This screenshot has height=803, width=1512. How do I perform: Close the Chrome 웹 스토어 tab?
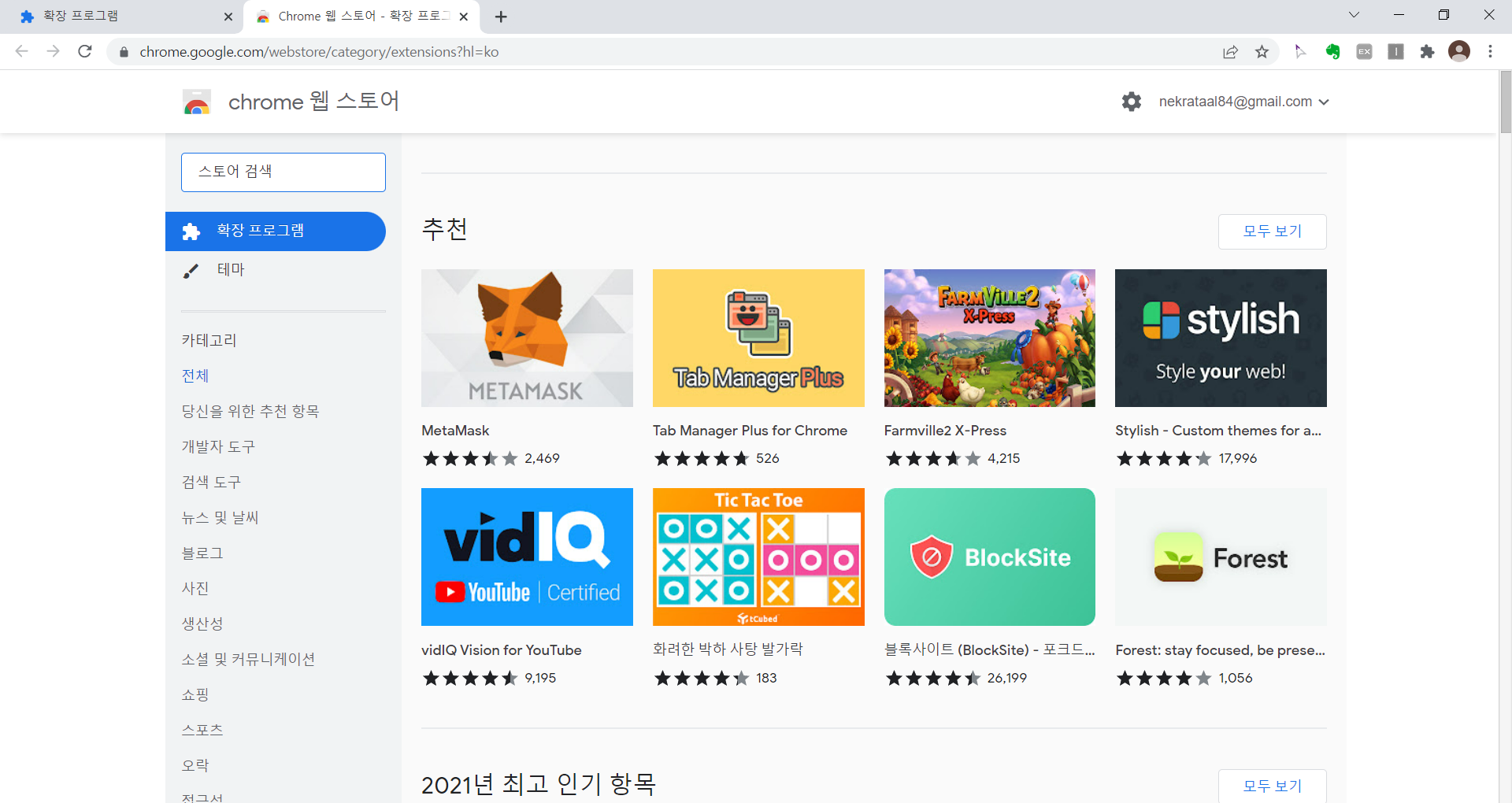tap(464, 17)
